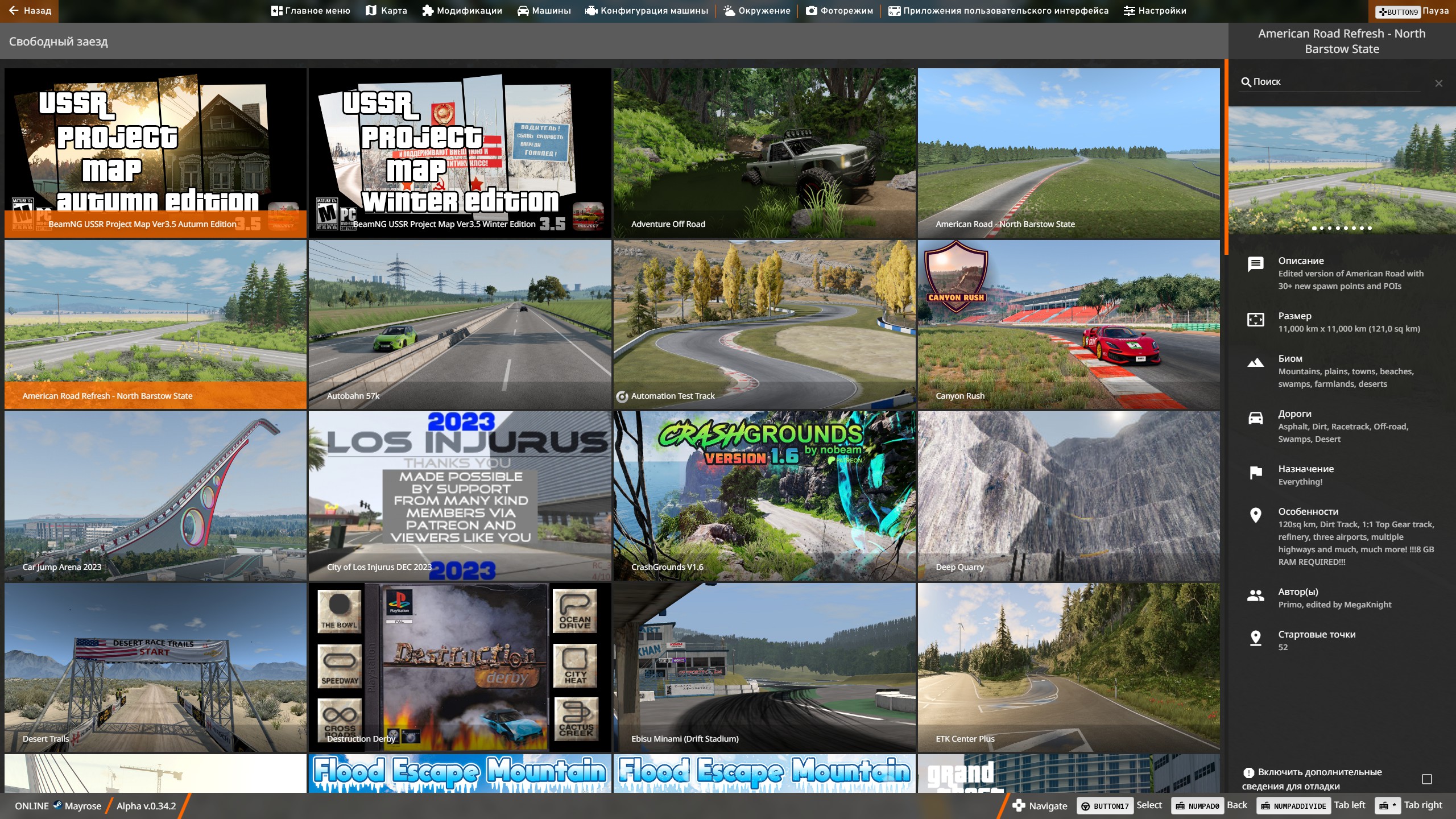Select the Autobahn 57k map
The height and width of the screenshot is (819, 1456).
click(460, 324)
